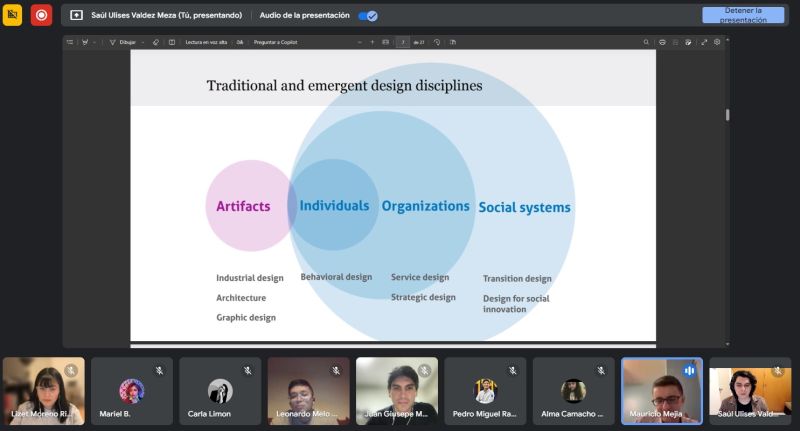Click the yellow captions-off icon

[12, 15]
